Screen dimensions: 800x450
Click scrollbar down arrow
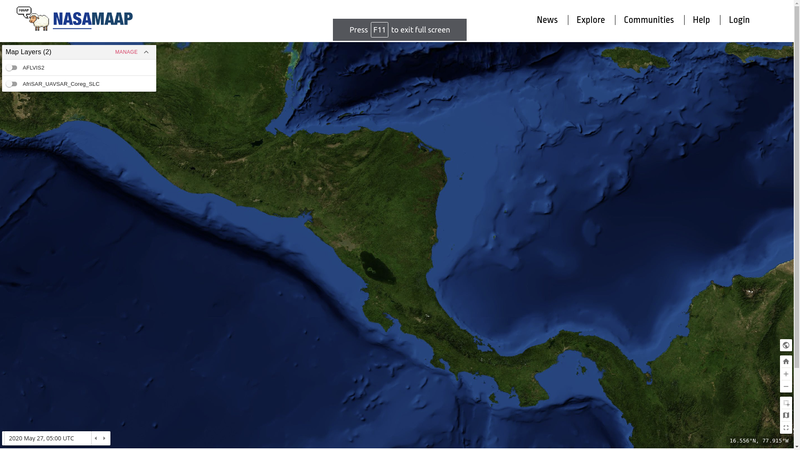797,447
